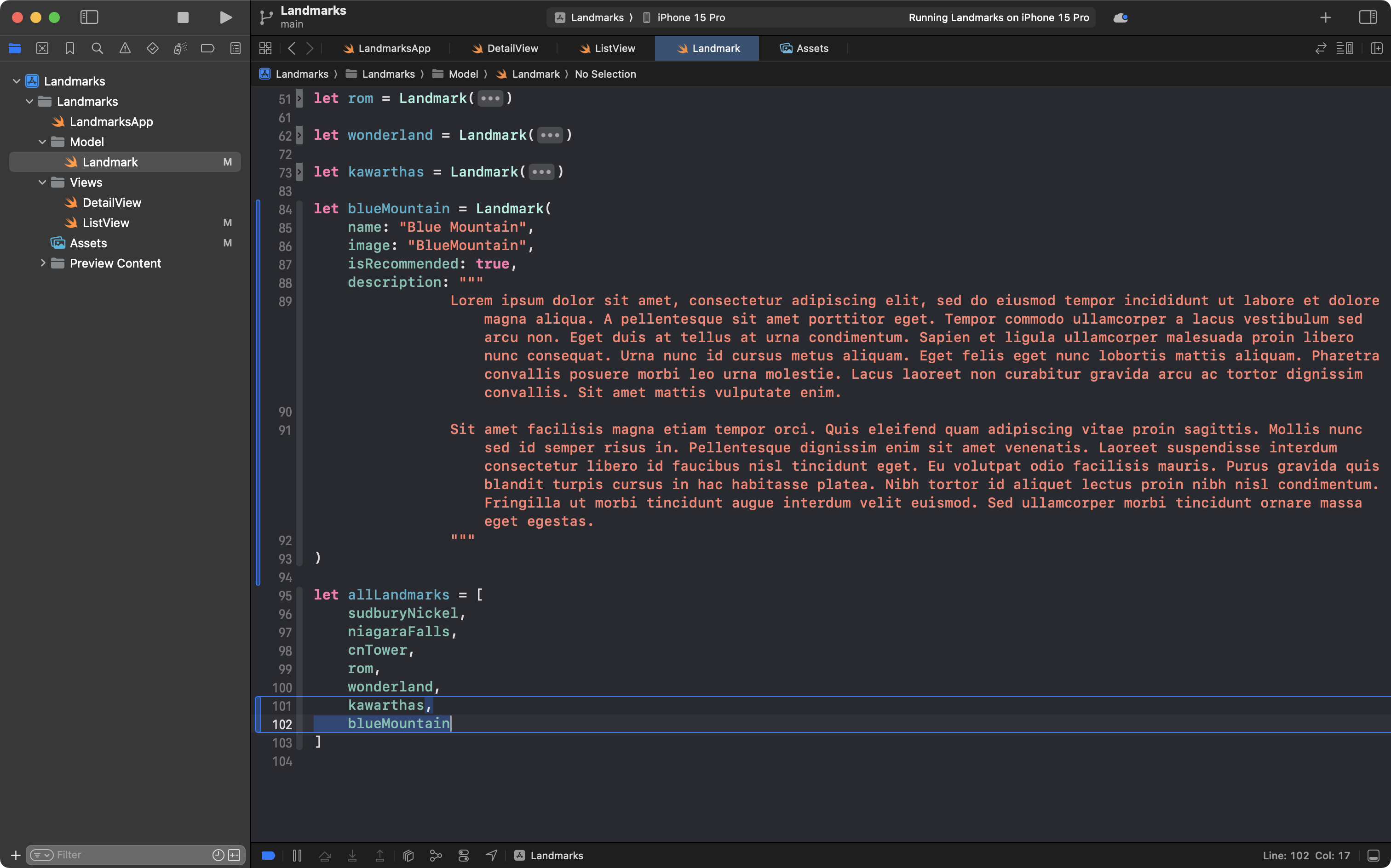Open the Search navigator magnifying glass
The image size is (1391, 868).
tap(97, 48)
